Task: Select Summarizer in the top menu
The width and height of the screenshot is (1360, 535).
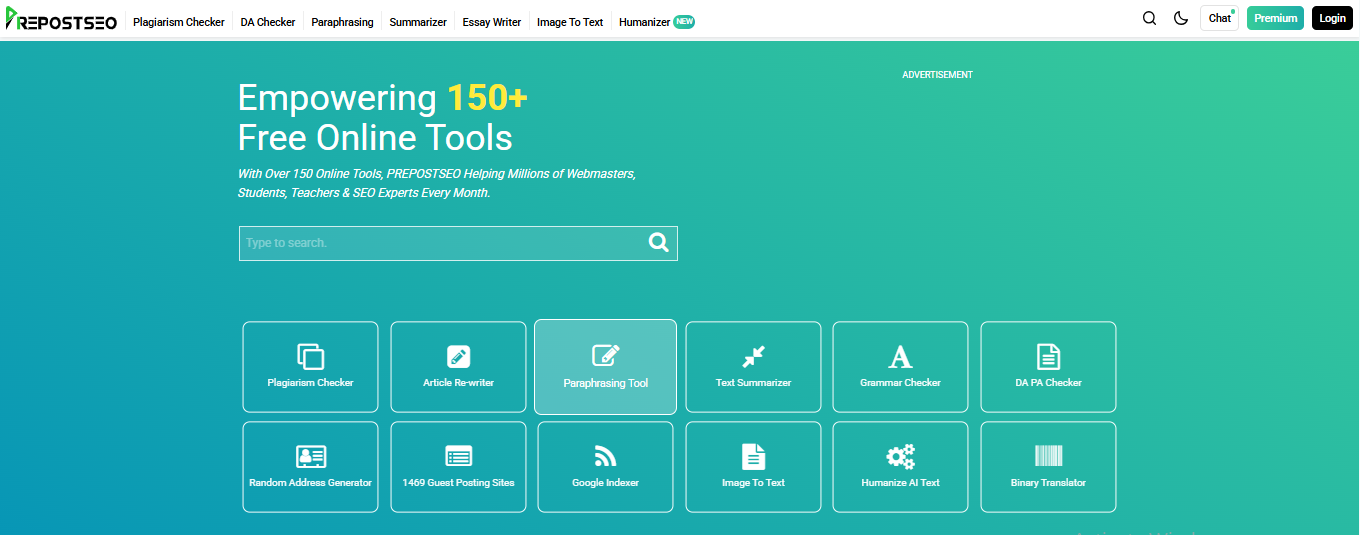Action: [418, 22]
